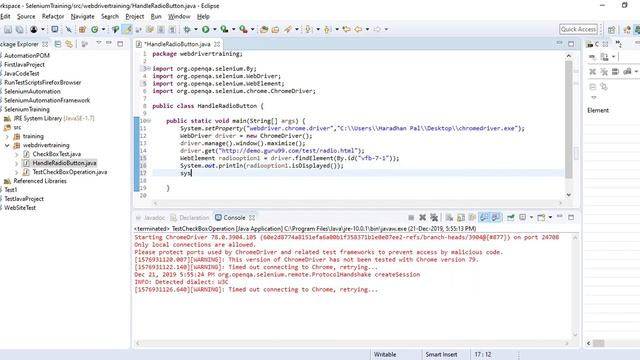Click the External Tools run icon

[243, 29]
